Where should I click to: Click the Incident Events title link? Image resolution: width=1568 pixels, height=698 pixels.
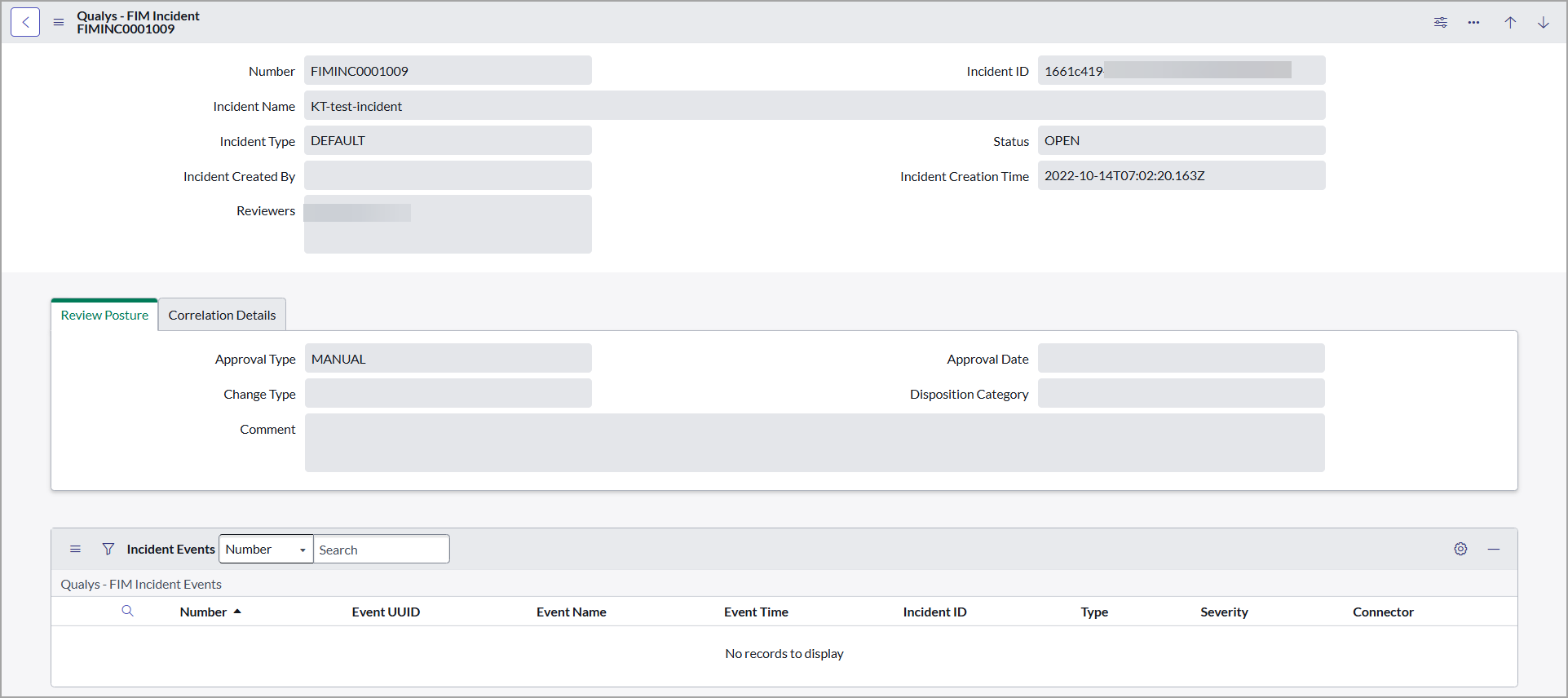tap(170, 549)
